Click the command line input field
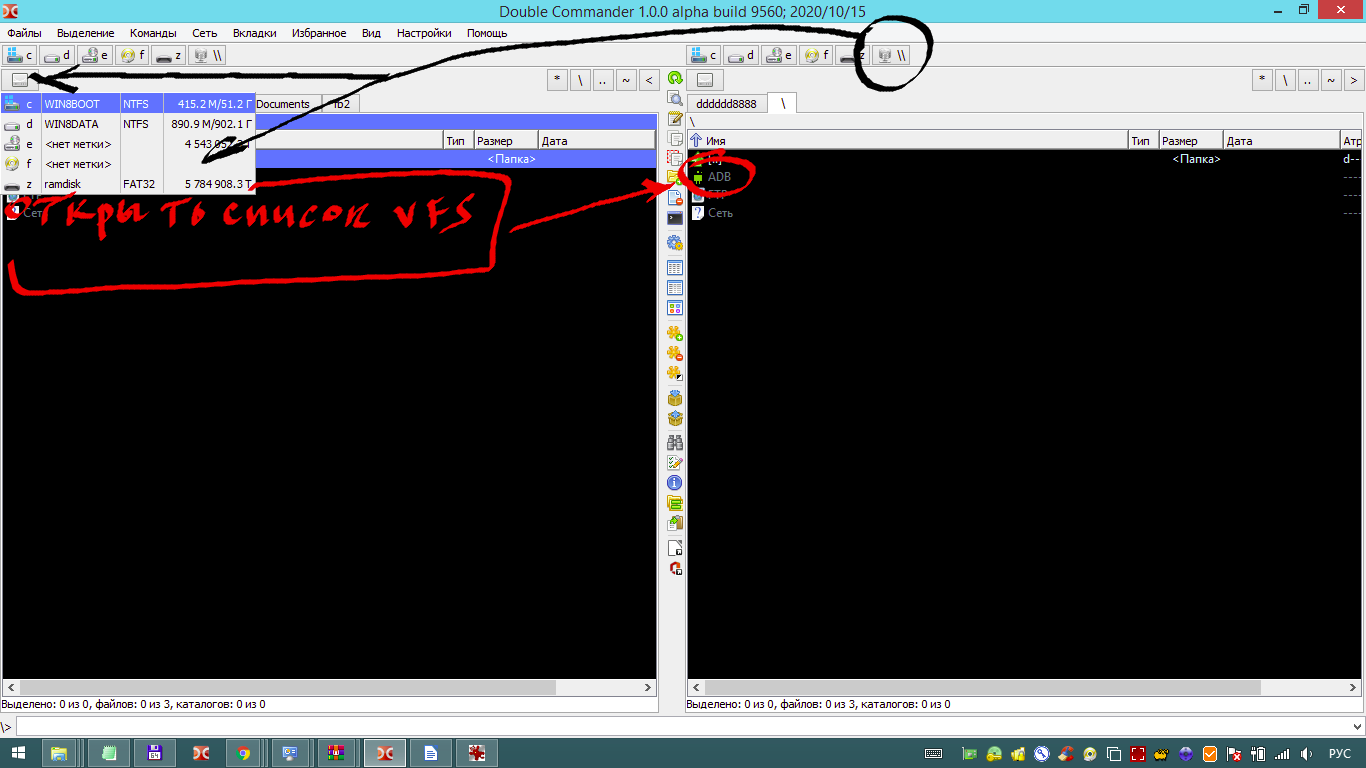Image resolution: width=1366 pixels, height=768 pixels. click(680, 726)
